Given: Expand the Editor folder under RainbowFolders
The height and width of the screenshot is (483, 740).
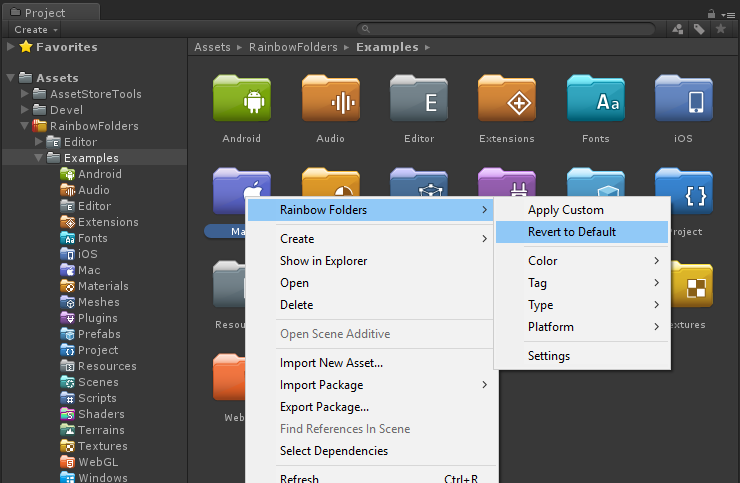Looking at the screenshot, I should [x=39, y=141].
